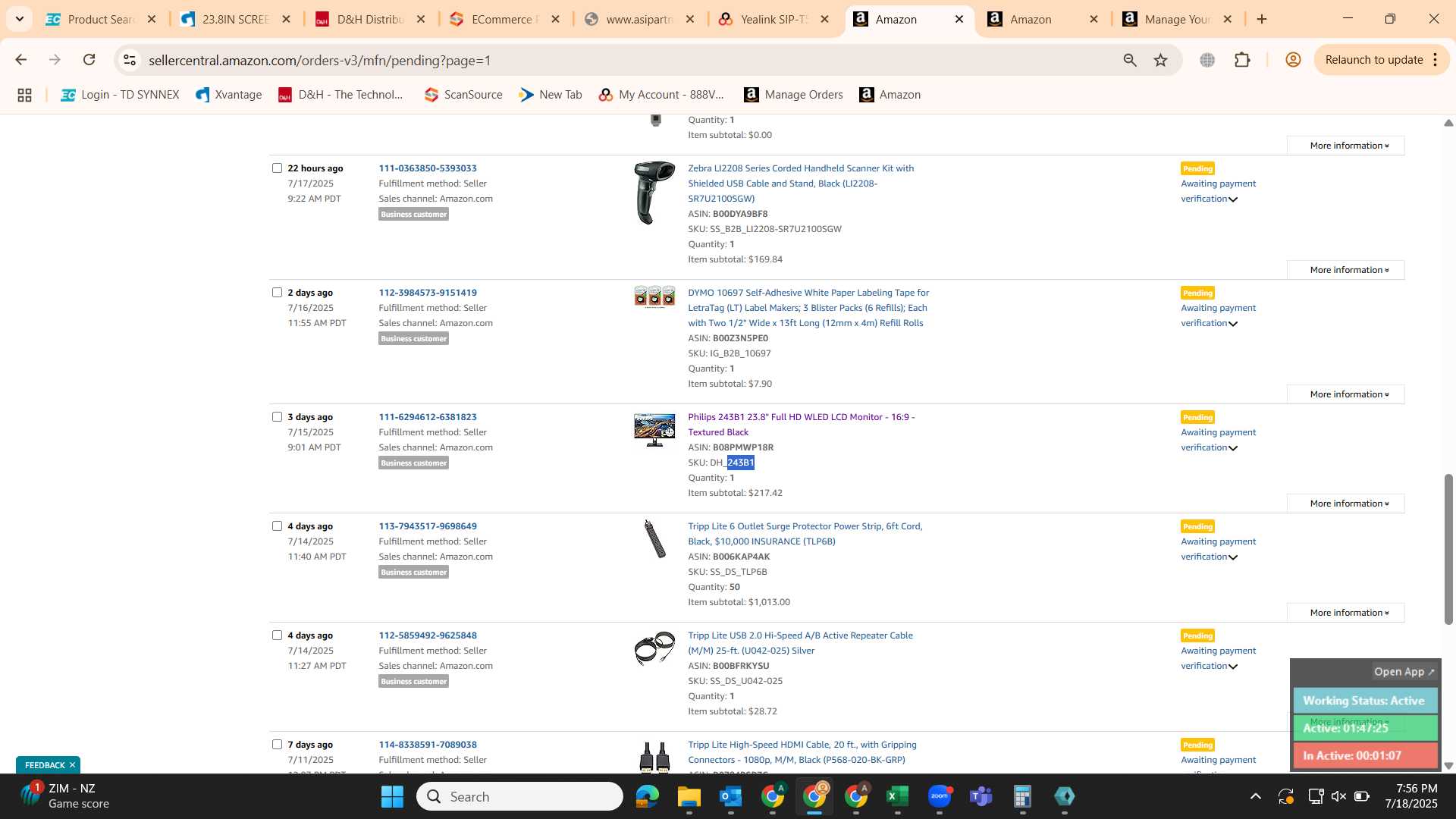This screenshot has width=1456, height=819.
Task: Select checkbox for order 111-0363850-5393033
Action: pos(277,168)
